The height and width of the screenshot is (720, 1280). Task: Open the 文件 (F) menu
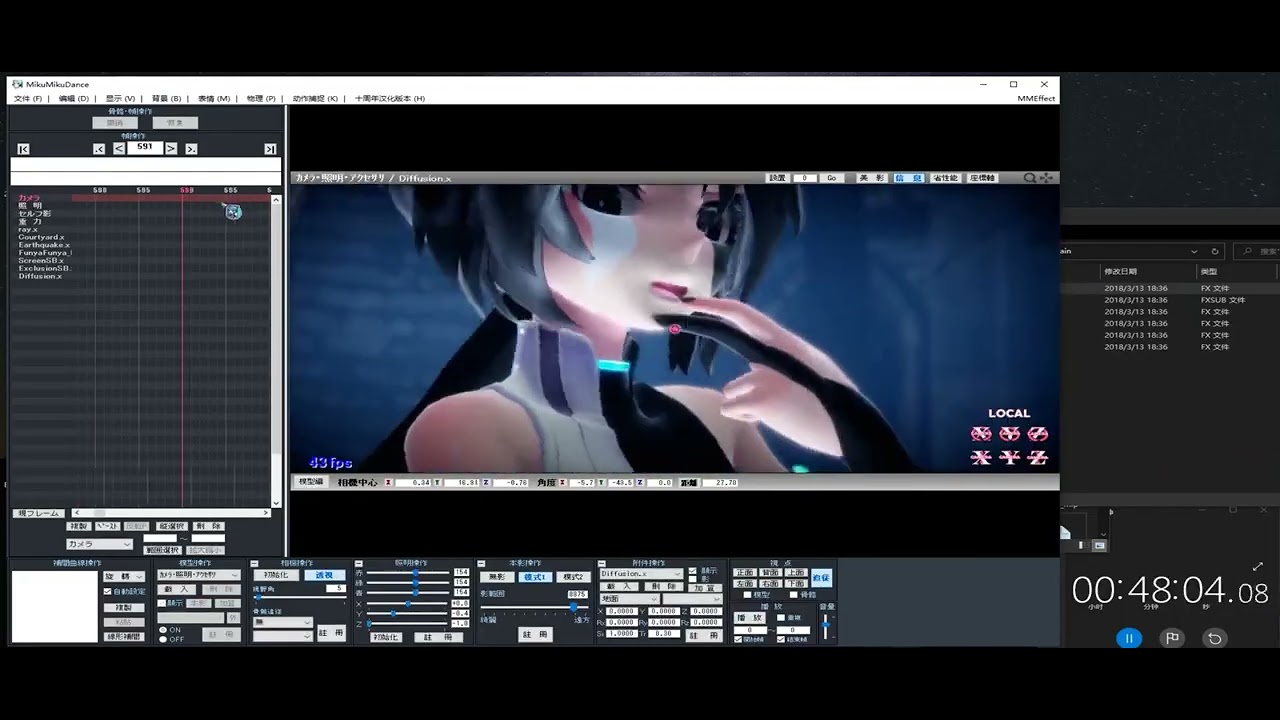point(28,99)
